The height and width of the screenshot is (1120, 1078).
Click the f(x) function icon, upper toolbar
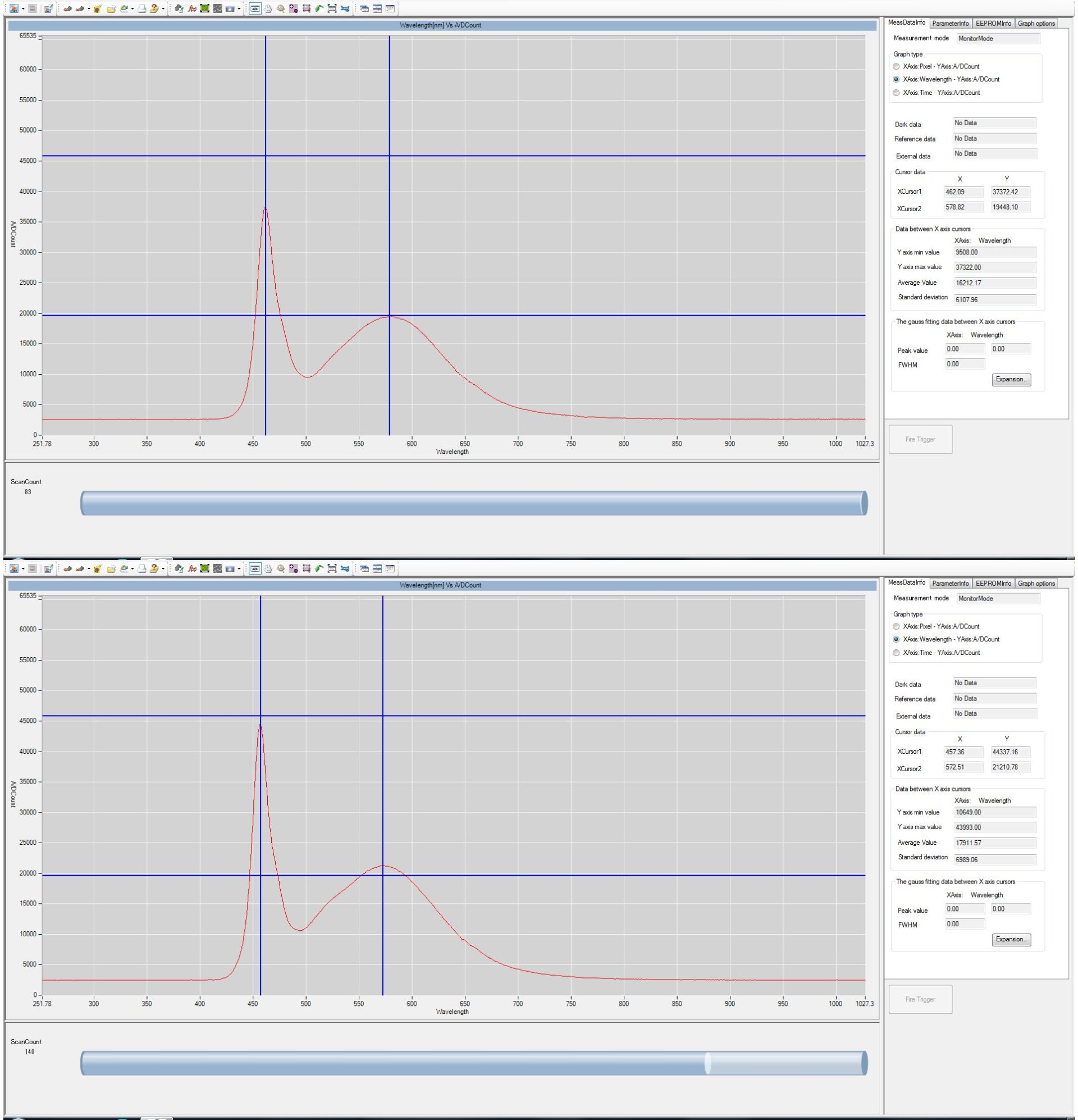192,8
